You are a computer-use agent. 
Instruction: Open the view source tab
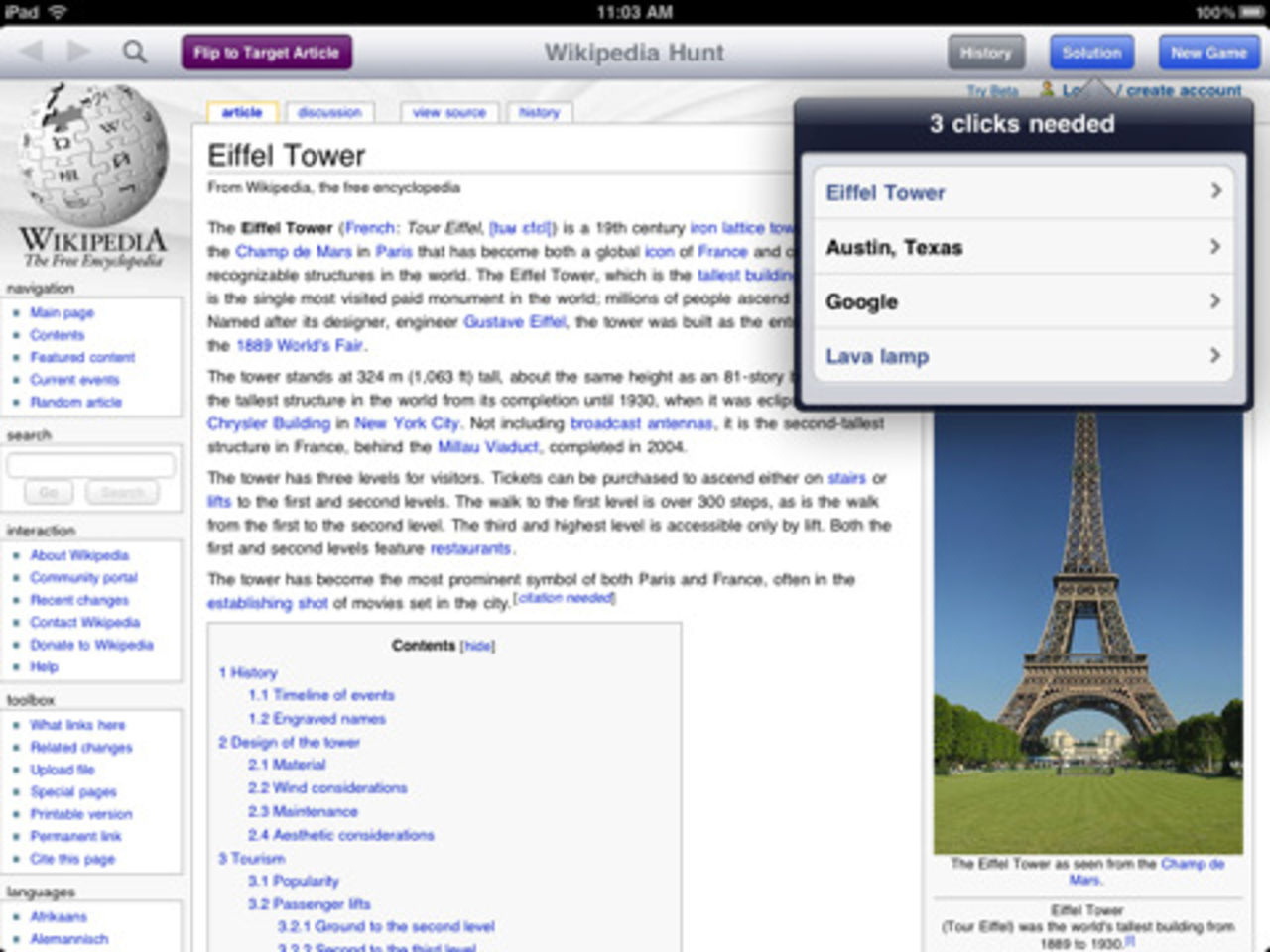click(x=449, y=113)
